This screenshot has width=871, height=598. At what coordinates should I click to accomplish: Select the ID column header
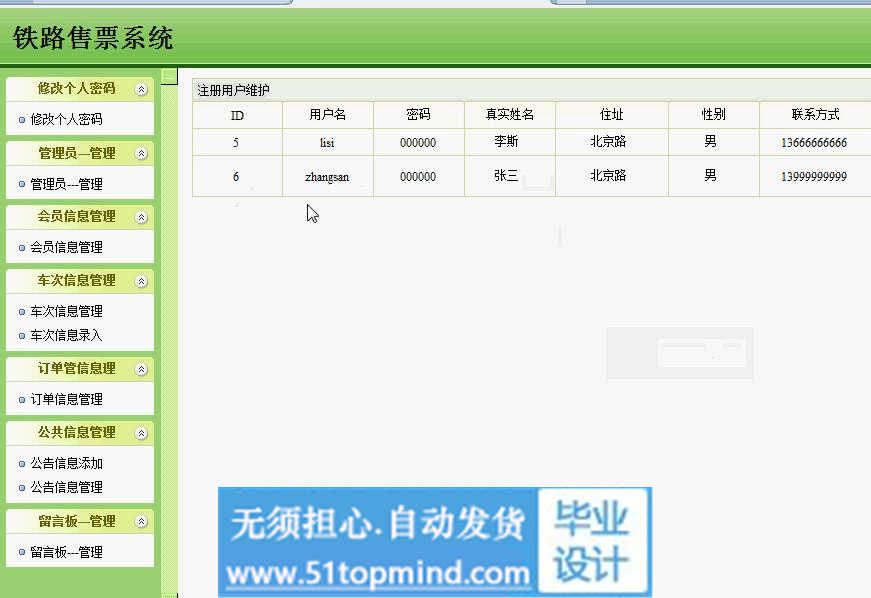[237, 115]
